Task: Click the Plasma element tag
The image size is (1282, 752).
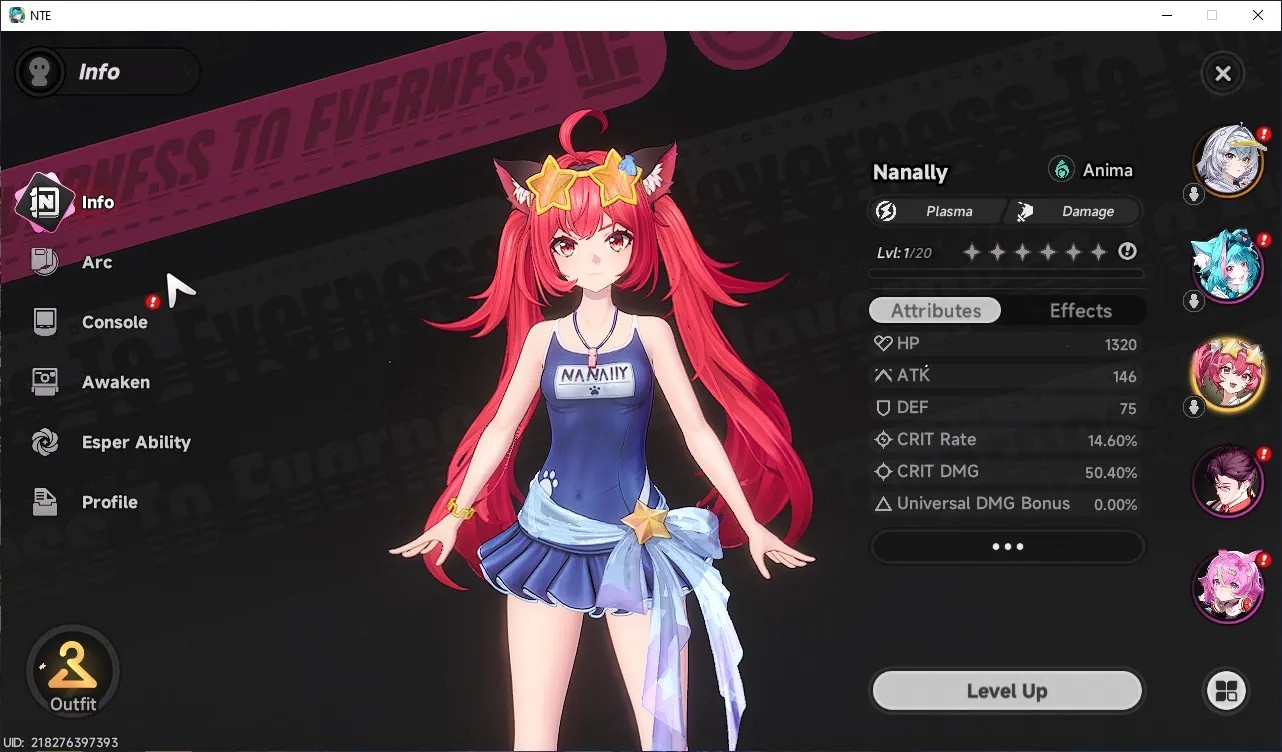Action: point(937,211)
